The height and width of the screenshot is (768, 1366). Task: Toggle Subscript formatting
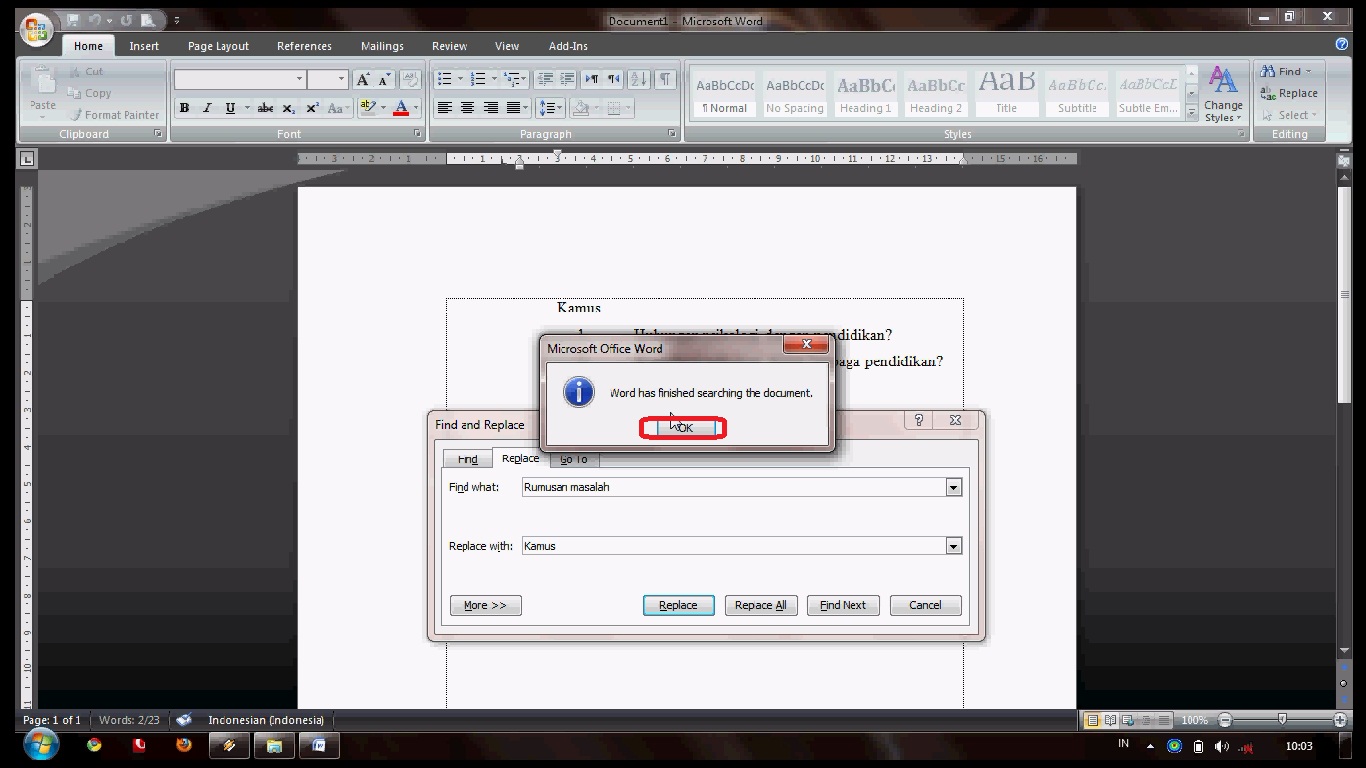(x=288, y=108)
